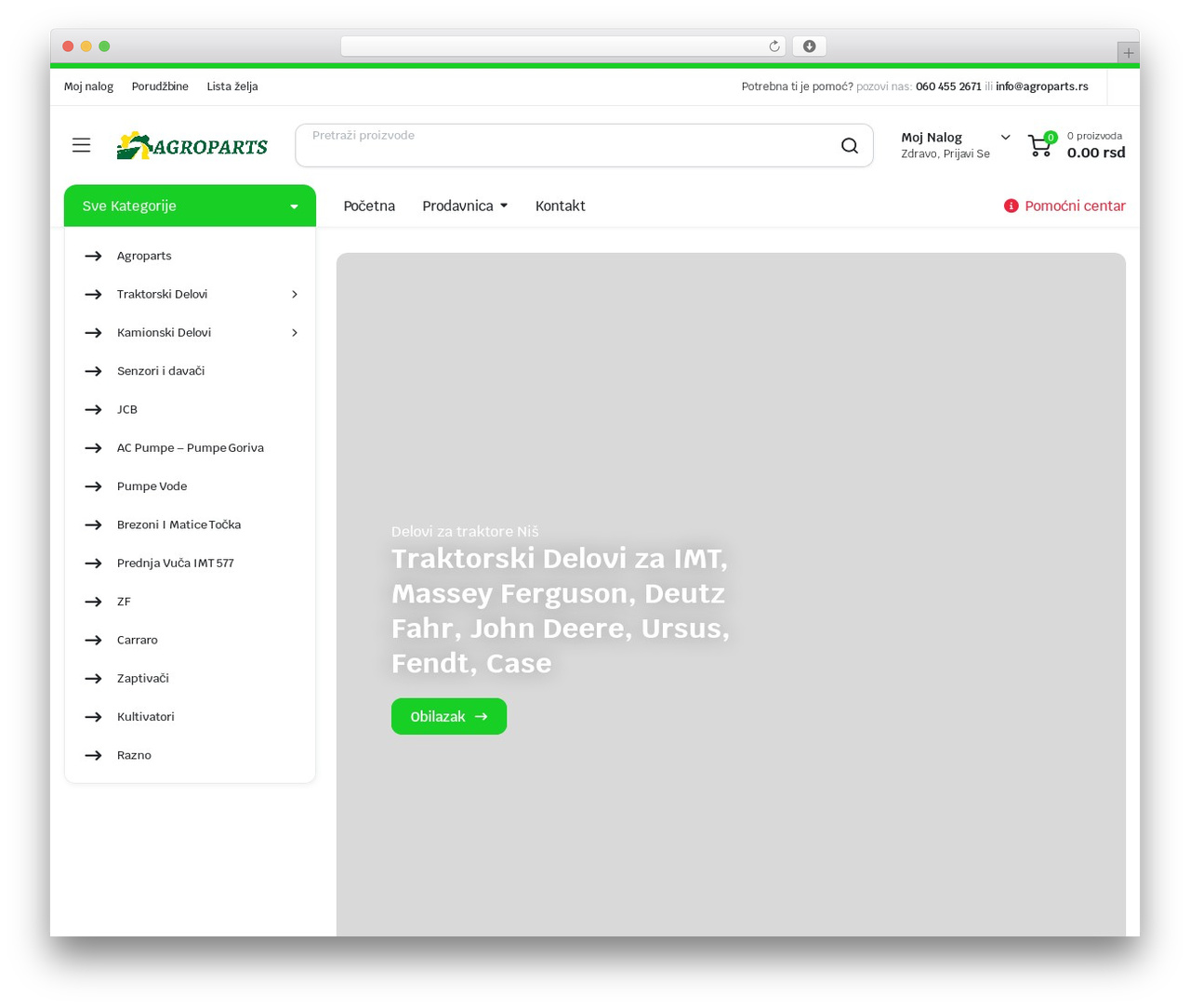This screenshot has width=1190, height=1008.
Task: Click the info@agroparts.rs email link
Action: click(x=1042, y=86)
